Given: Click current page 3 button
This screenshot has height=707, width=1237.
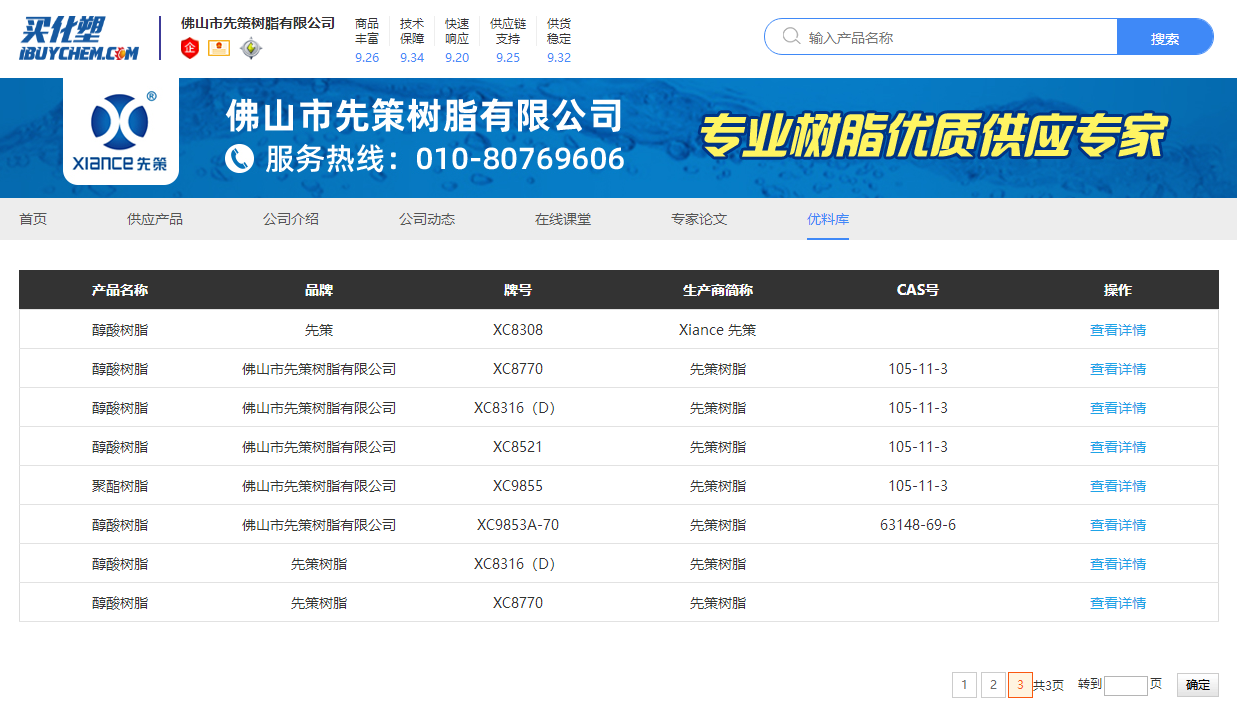Looking at the screenshot, I should (1020, 685).
